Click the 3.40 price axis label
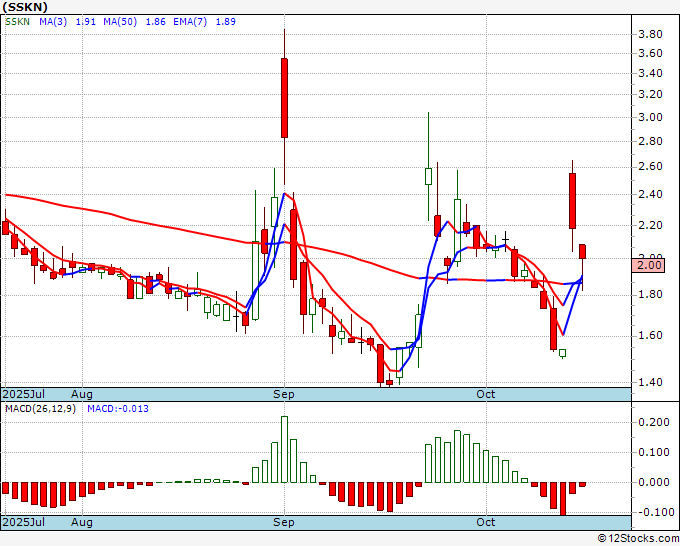 (x=650, y=73)
